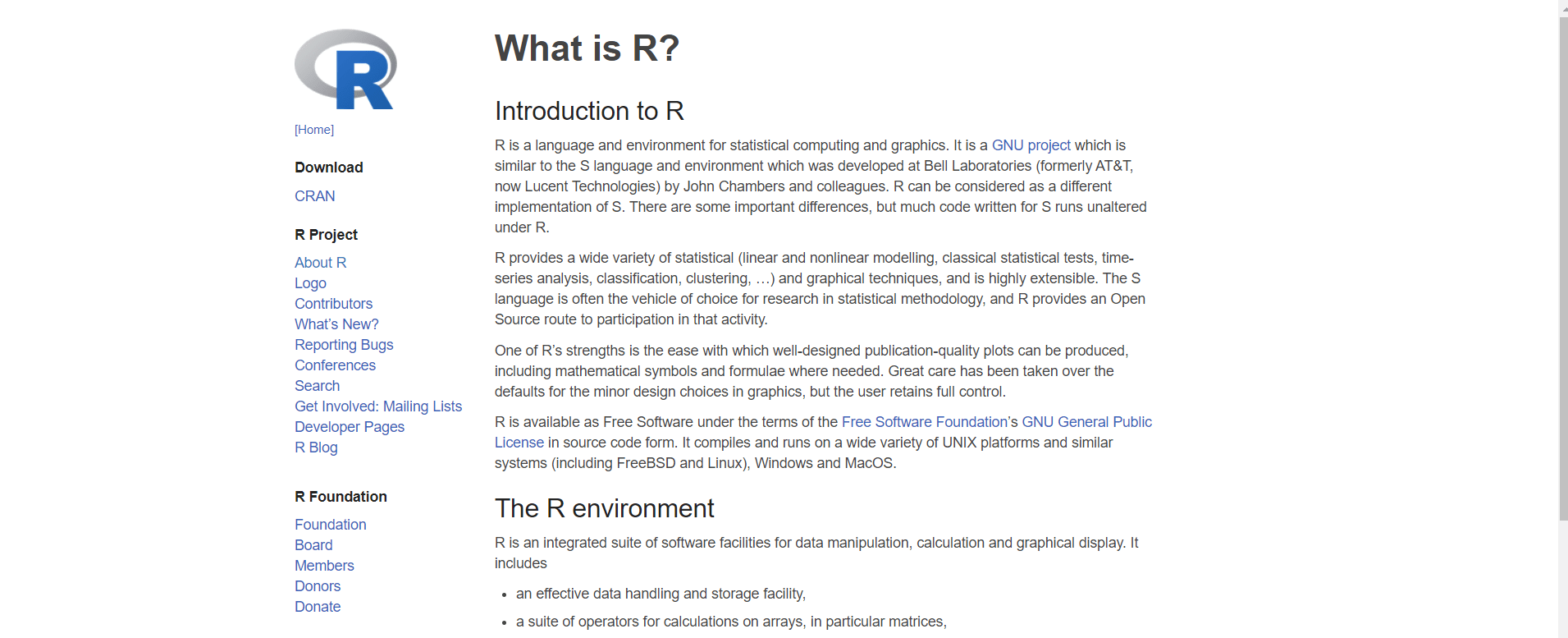This screenshot has height=638, width=1568.
Task: Visit the R Blog link
Action: click(x=316, y=448)
